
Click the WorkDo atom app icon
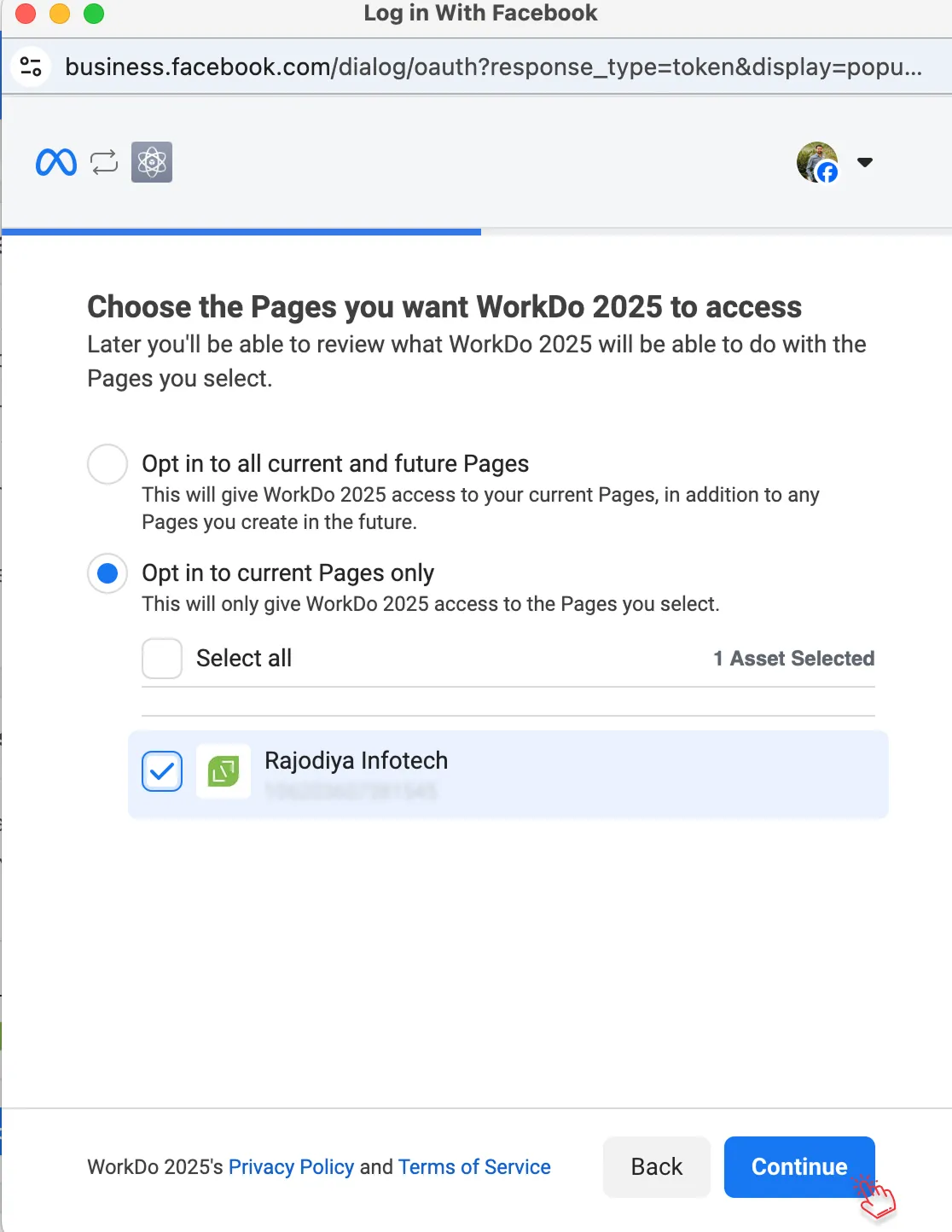point(152,162)
